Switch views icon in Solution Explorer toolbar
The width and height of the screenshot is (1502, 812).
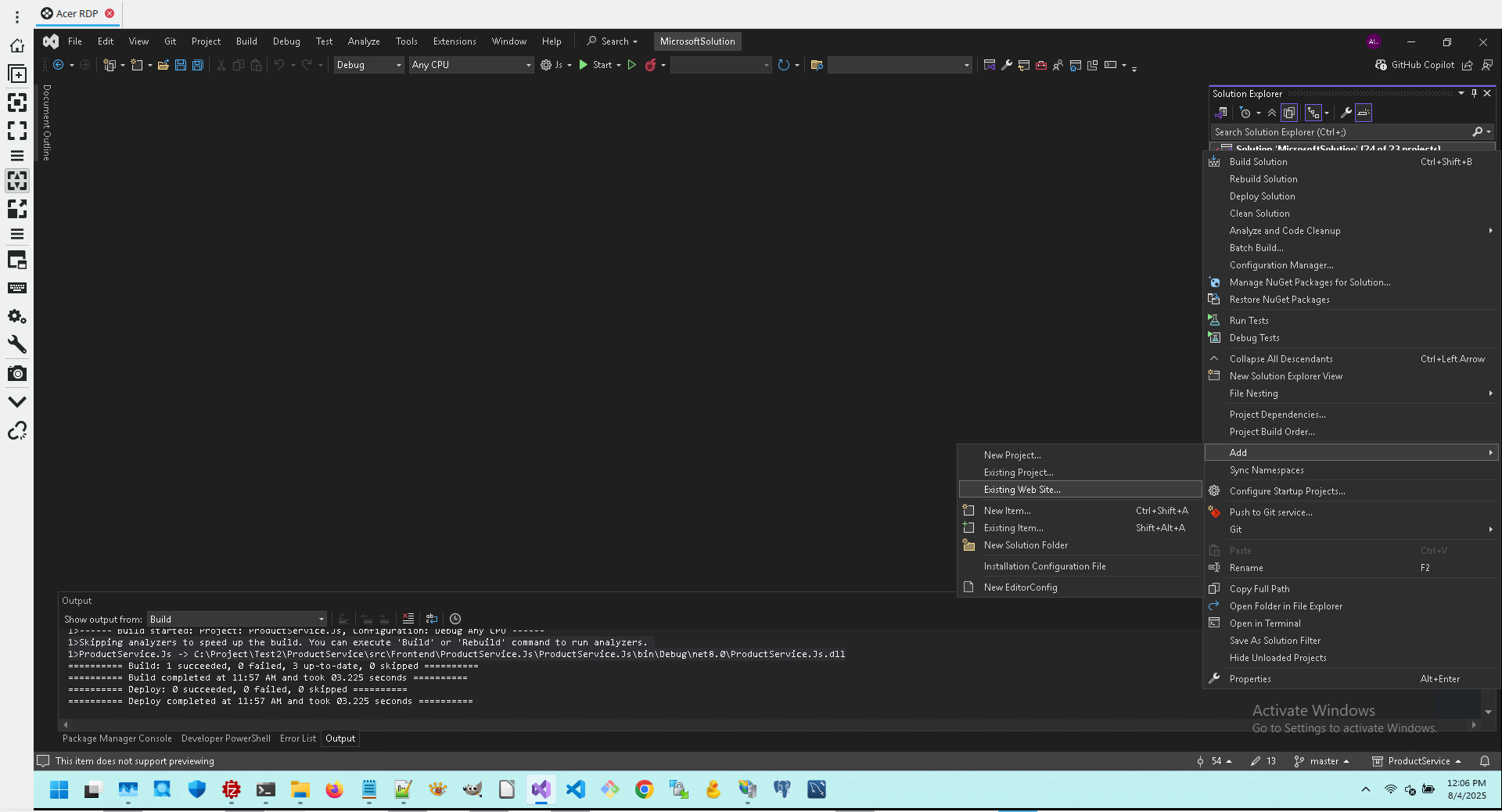(1220, 113)
